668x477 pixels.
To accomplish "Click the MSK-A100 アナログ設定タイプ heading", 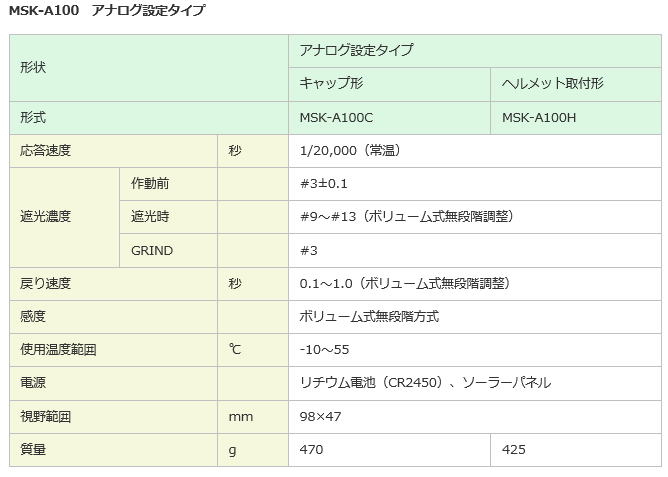I will 107,10.
